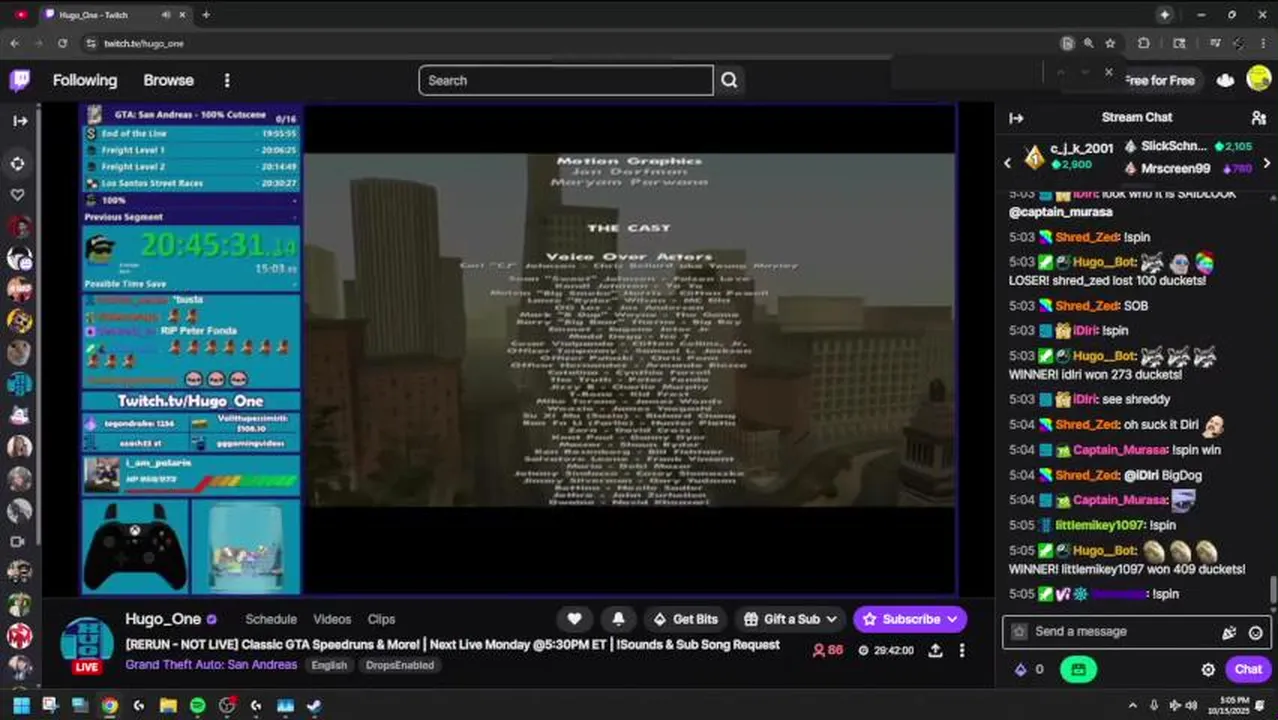Screen dimensions: 1278x720
Task: Click the Get Bits button
Action: (686, 619)
